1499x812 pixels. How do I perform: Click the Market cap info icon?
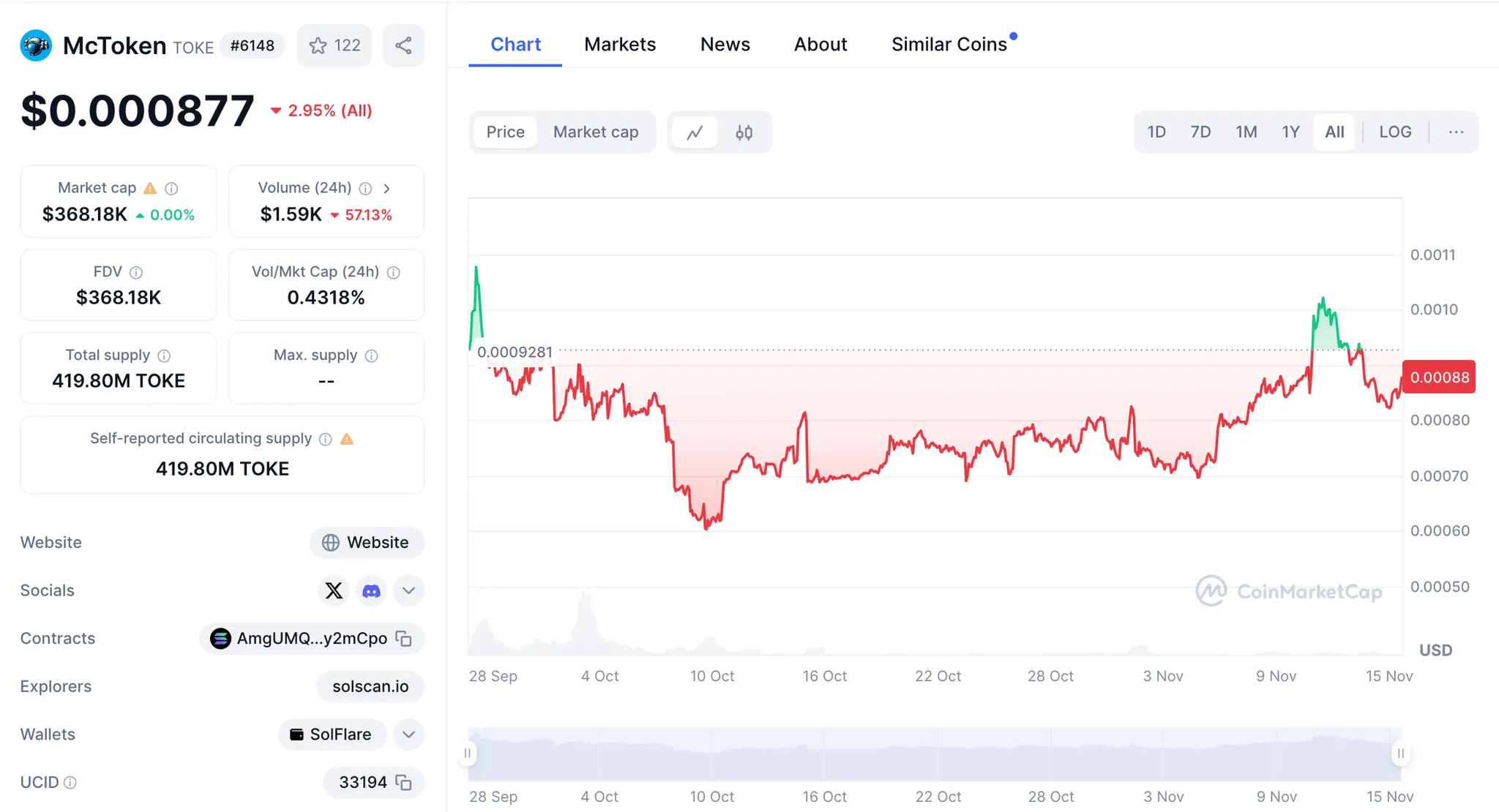tap(171, 189)
